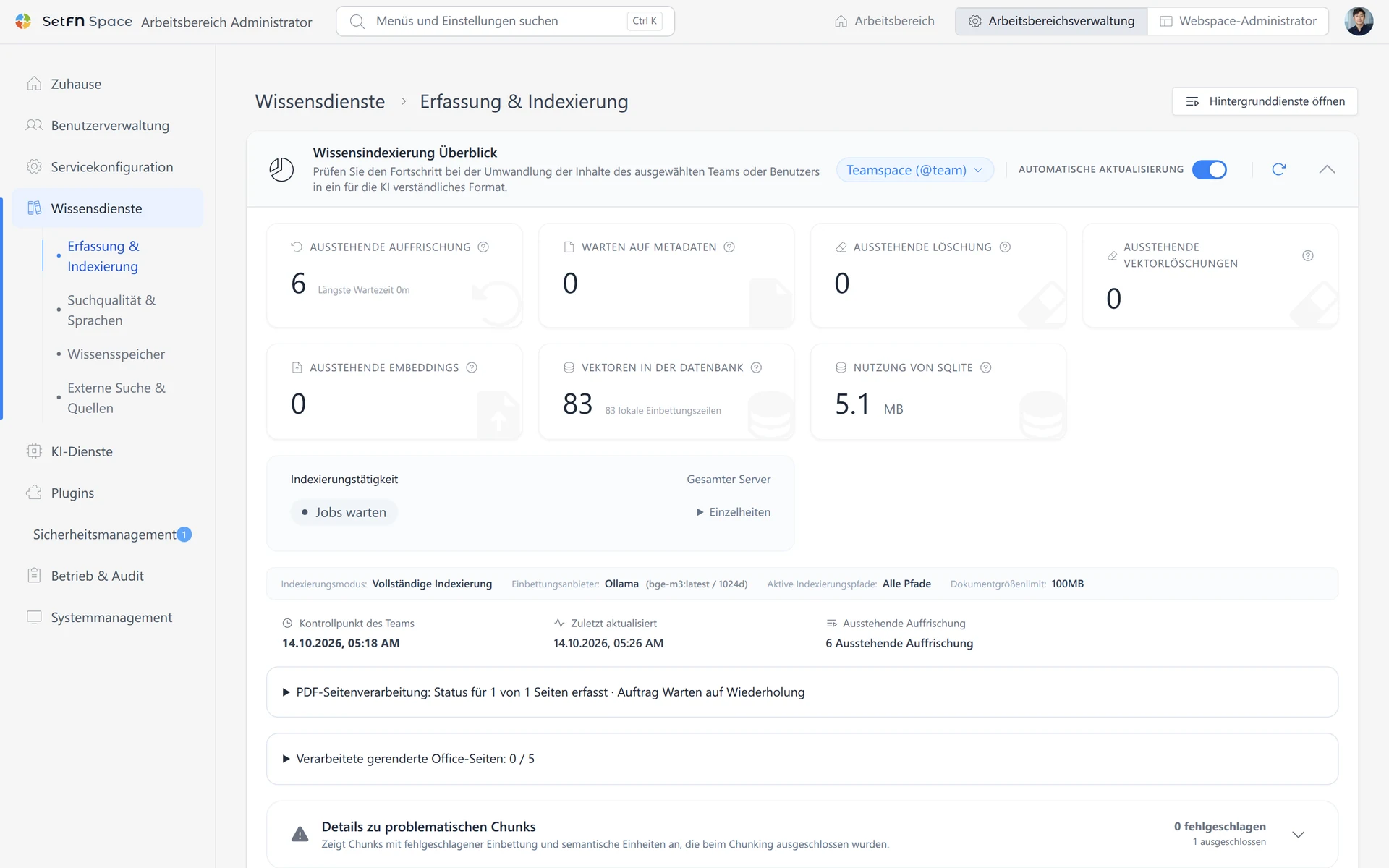Click the Betrieb & Audit clipboard icon
This screenshot has height=868, width=1389.
[34, 576]
